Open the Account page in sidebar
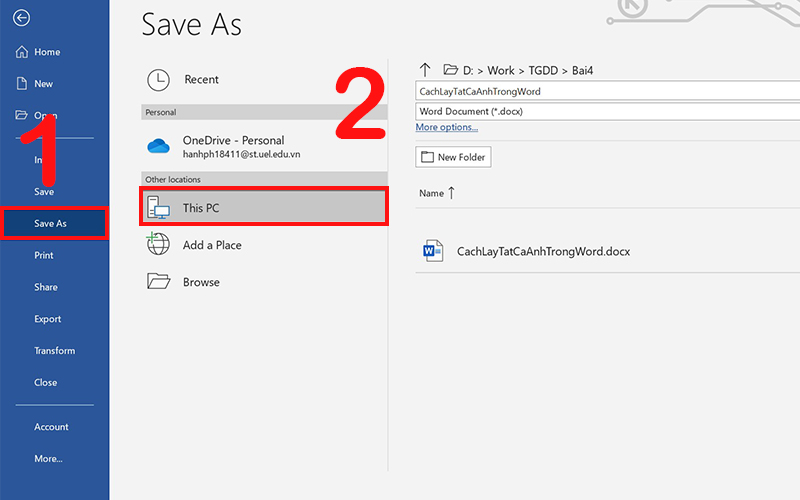The image size is (800, 500). (51, 427)
